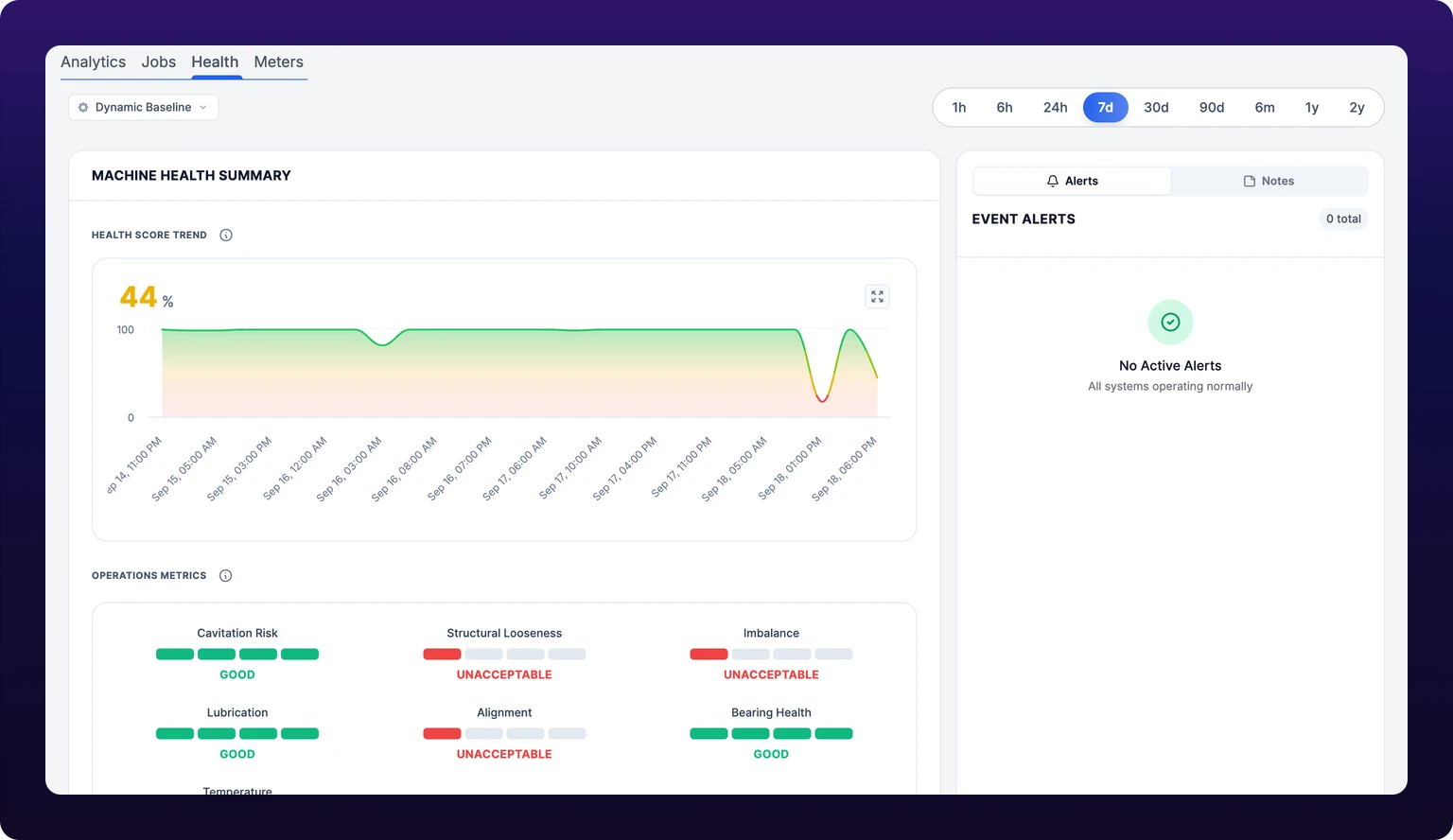Click the 0 total alerts badge
The height and width of the screenshot is (840, 1453).
1343,219
